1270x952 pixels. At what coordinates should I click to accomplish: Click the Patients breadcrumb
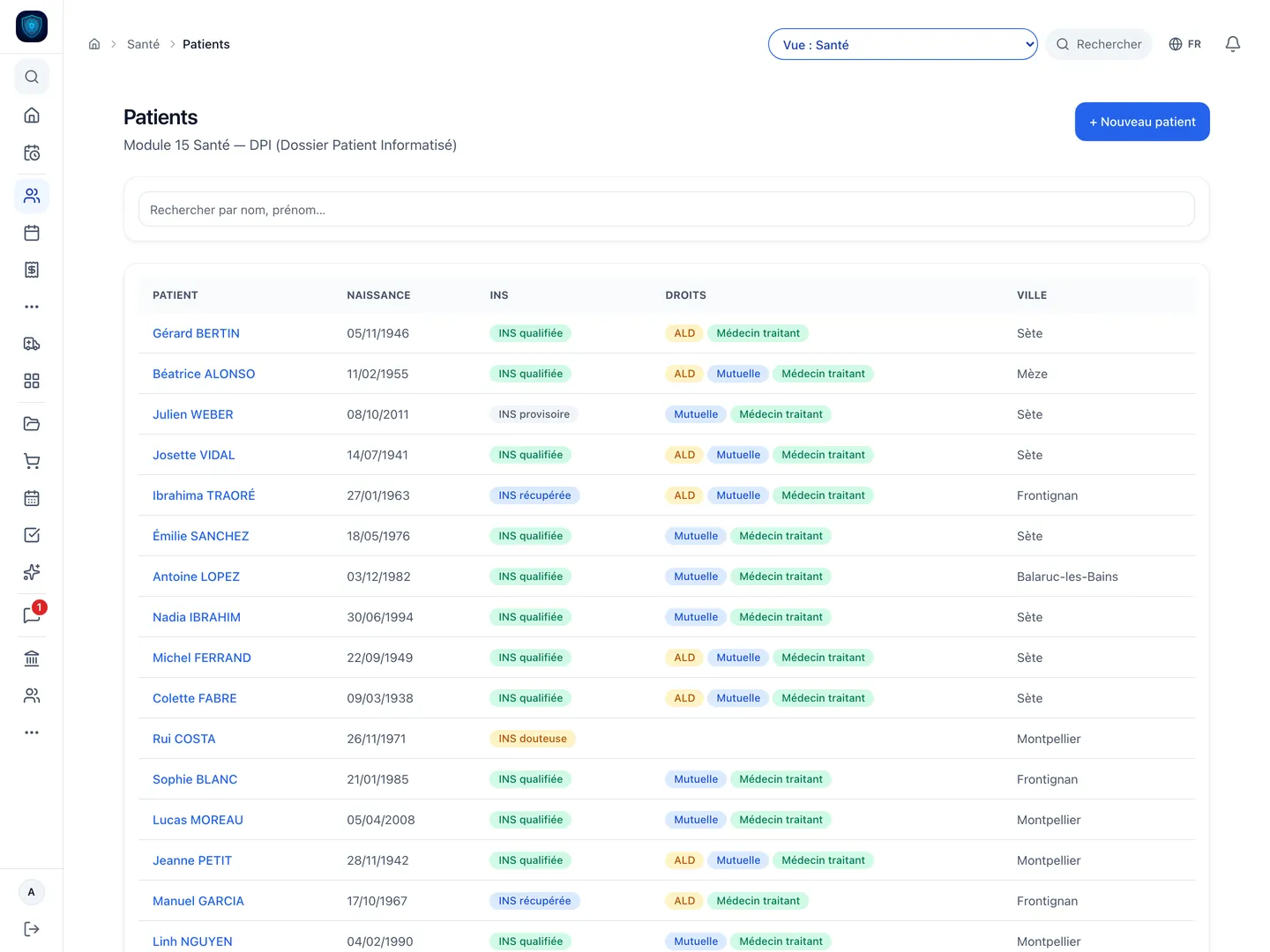click(206, 44)
